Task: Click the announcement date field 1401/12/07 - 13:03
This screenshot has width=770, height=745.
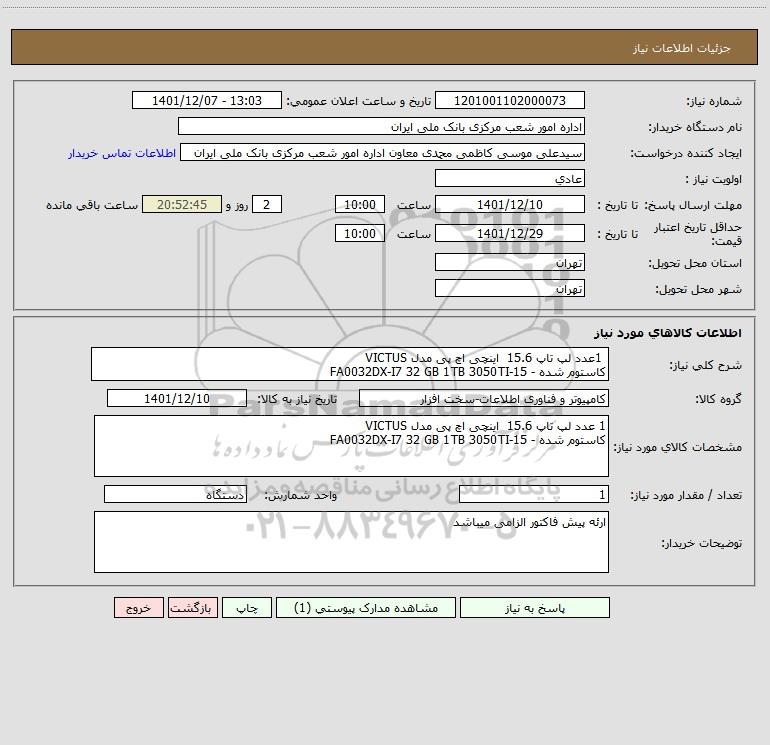Action: tap(207, 100)
